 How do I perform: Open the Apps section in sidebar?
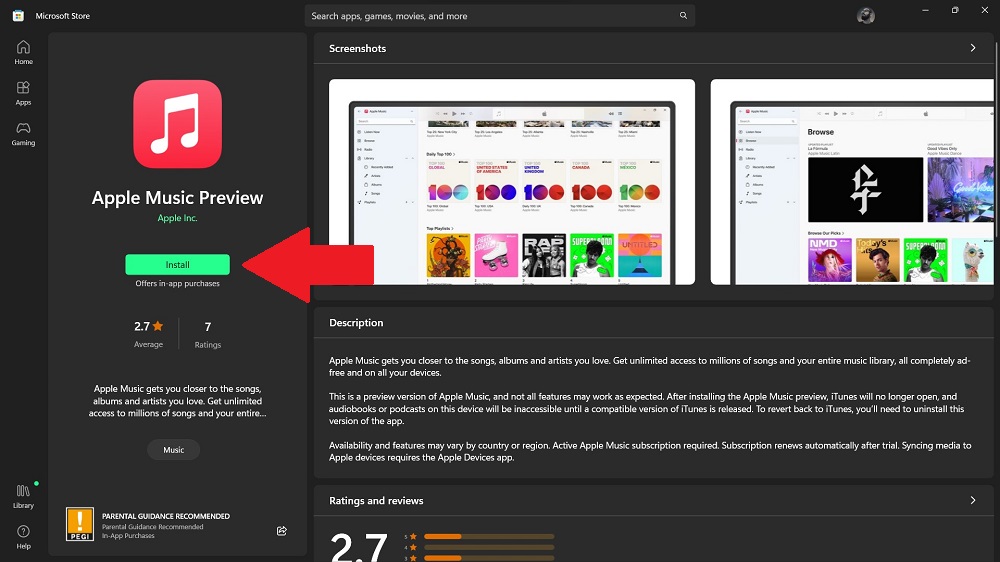[23, 93]
